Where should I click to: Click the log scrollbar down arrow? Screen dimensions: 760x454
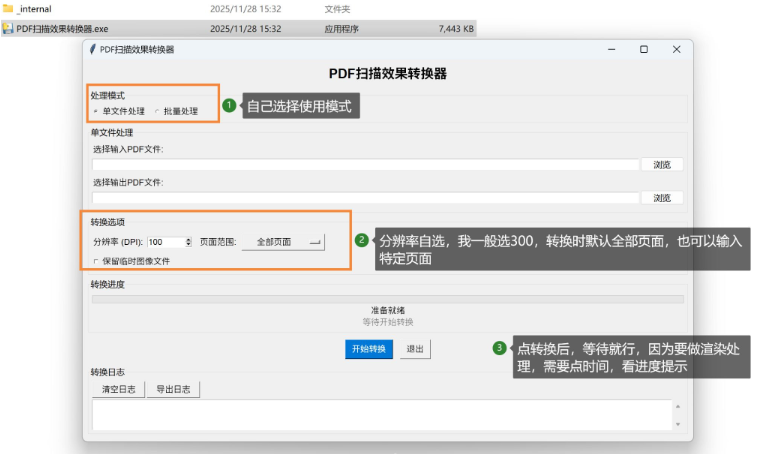point(678,424)
